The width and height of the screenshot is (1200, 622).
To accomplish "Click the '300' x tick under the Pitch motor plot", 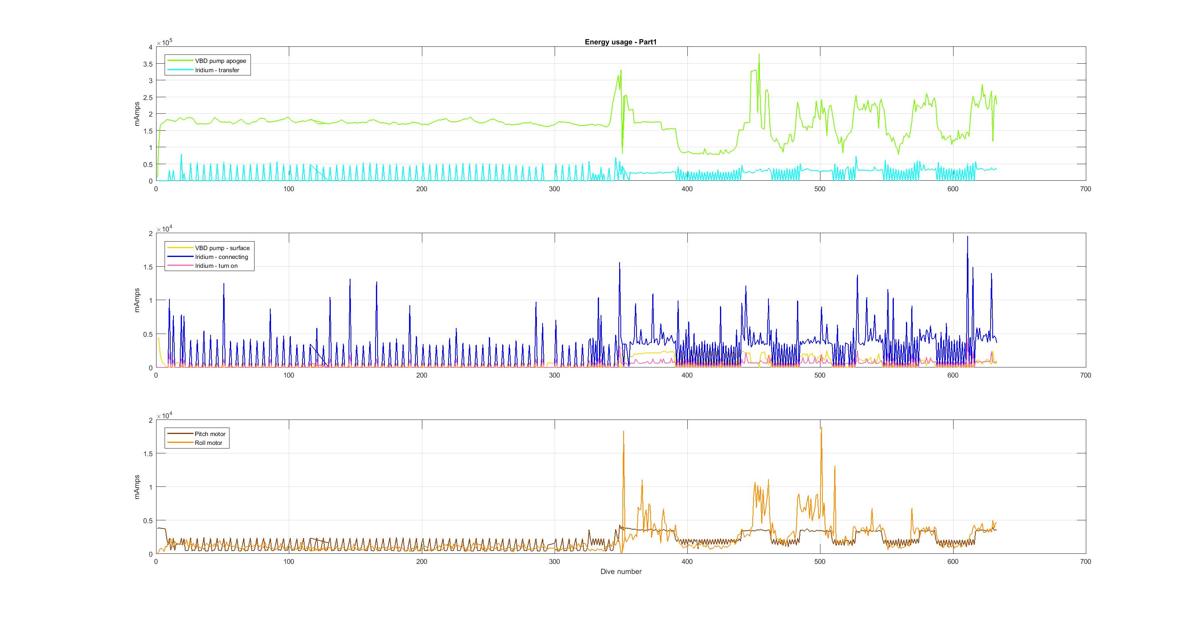I will pyautogui.click(x=554, y=562).
